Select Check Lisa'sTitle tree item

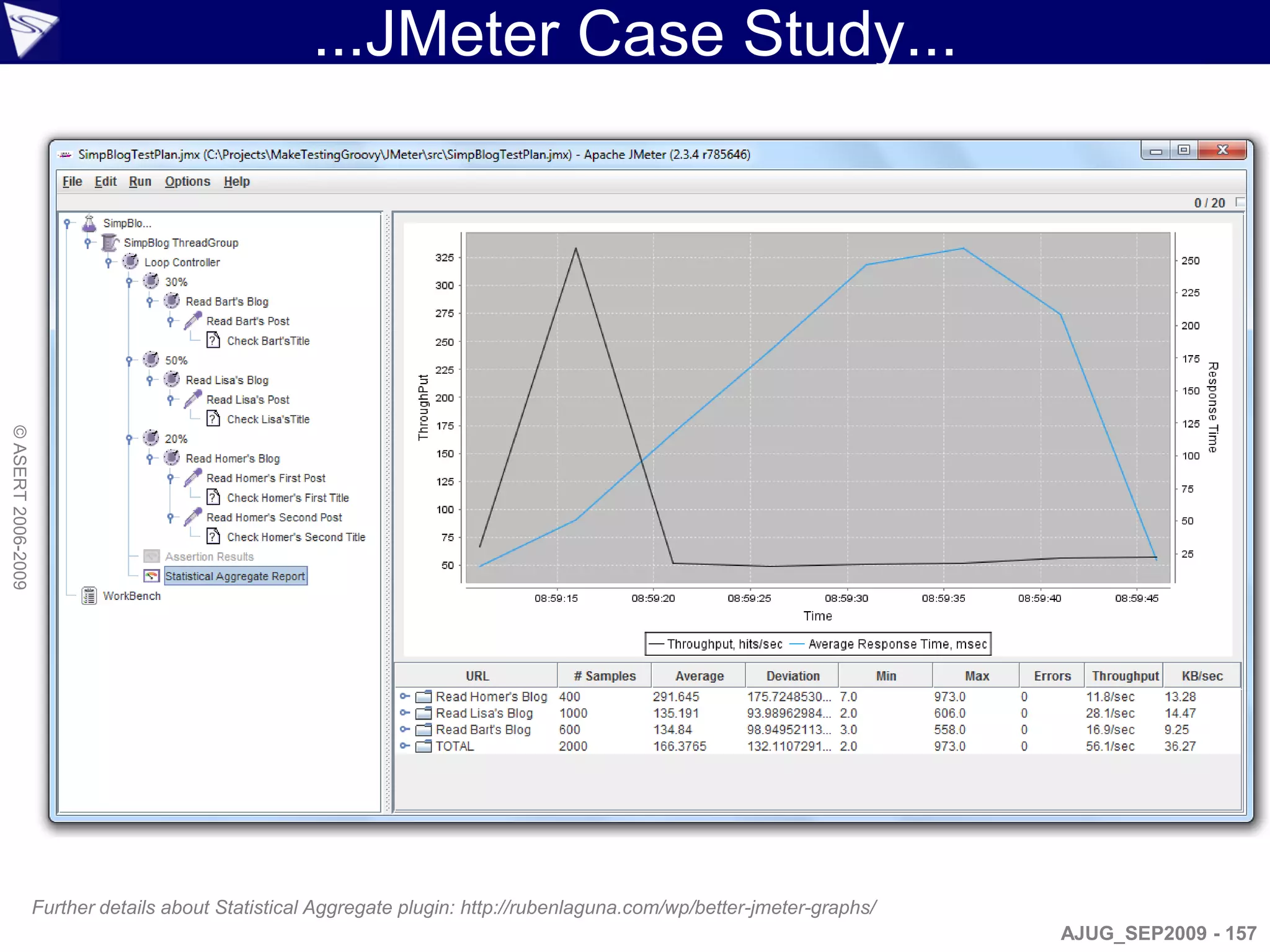point(268,420)
